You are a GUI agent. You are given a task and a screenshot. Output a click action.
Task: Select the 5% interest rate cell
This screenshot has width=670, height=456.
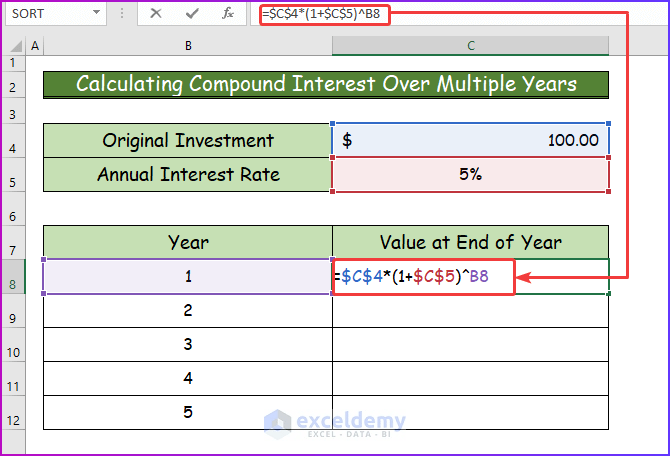point(470,175)
